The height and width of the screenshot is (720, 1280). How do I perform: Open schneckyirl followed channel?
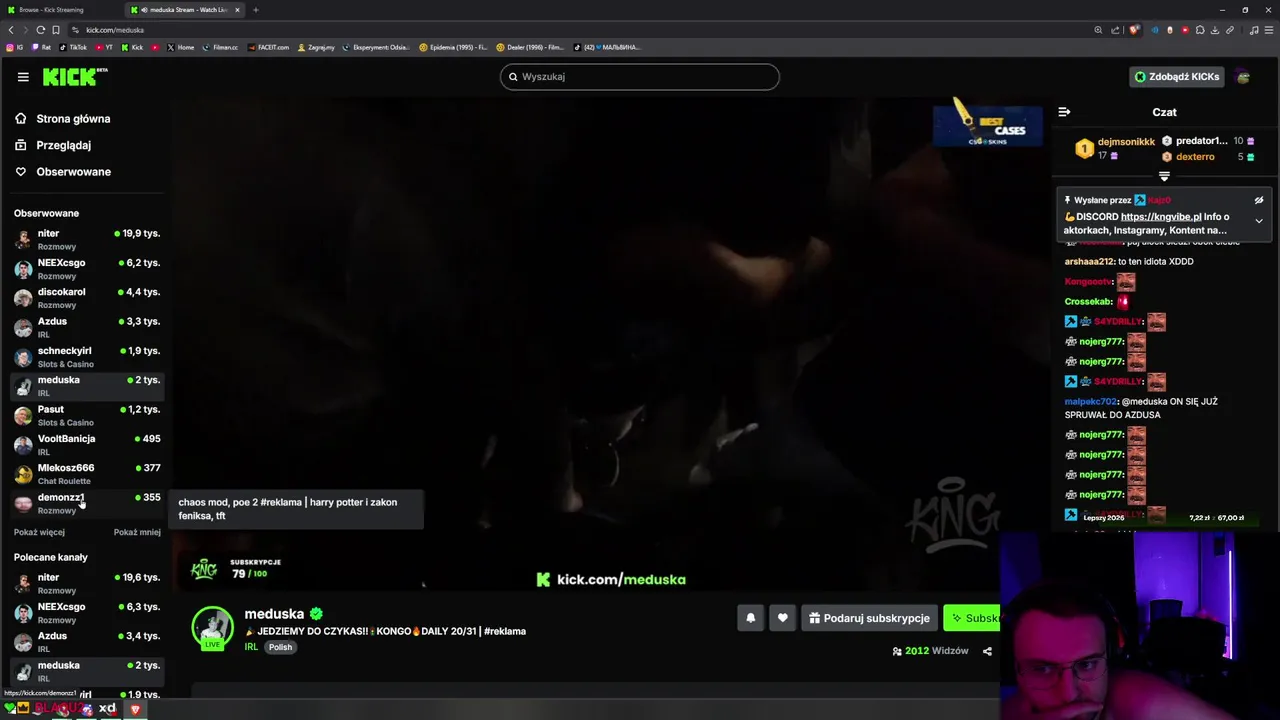(86, 356)
